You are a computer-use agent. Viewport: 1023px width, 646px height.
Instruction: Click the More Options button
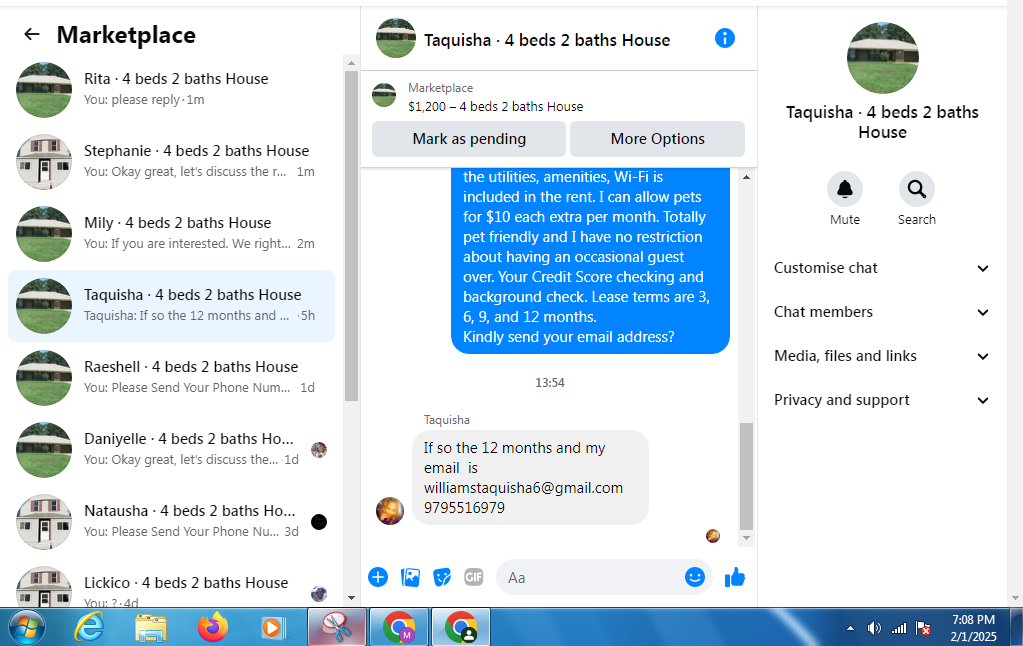657,139
